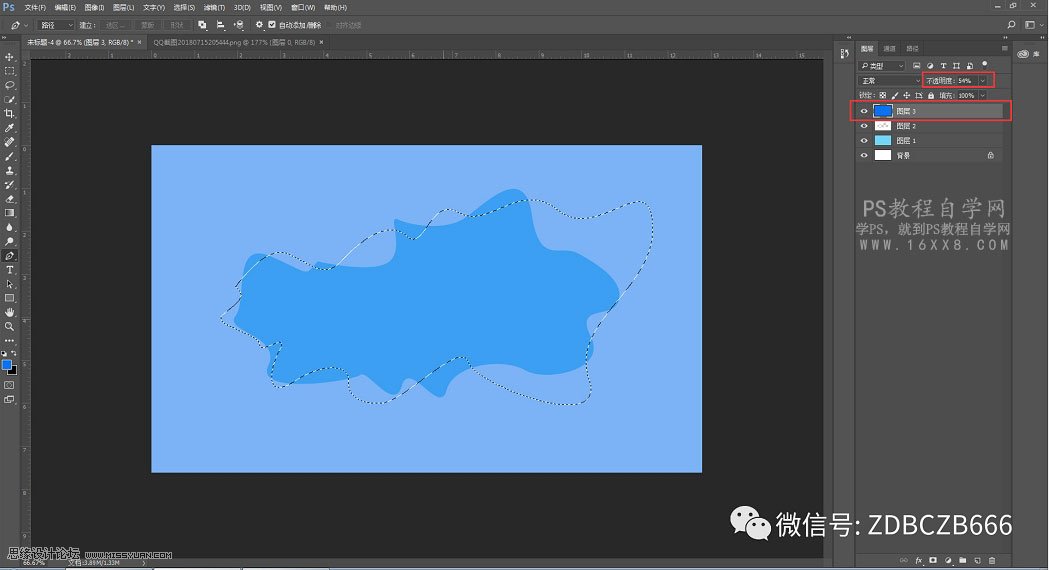Activate the Hand tool

9,312
